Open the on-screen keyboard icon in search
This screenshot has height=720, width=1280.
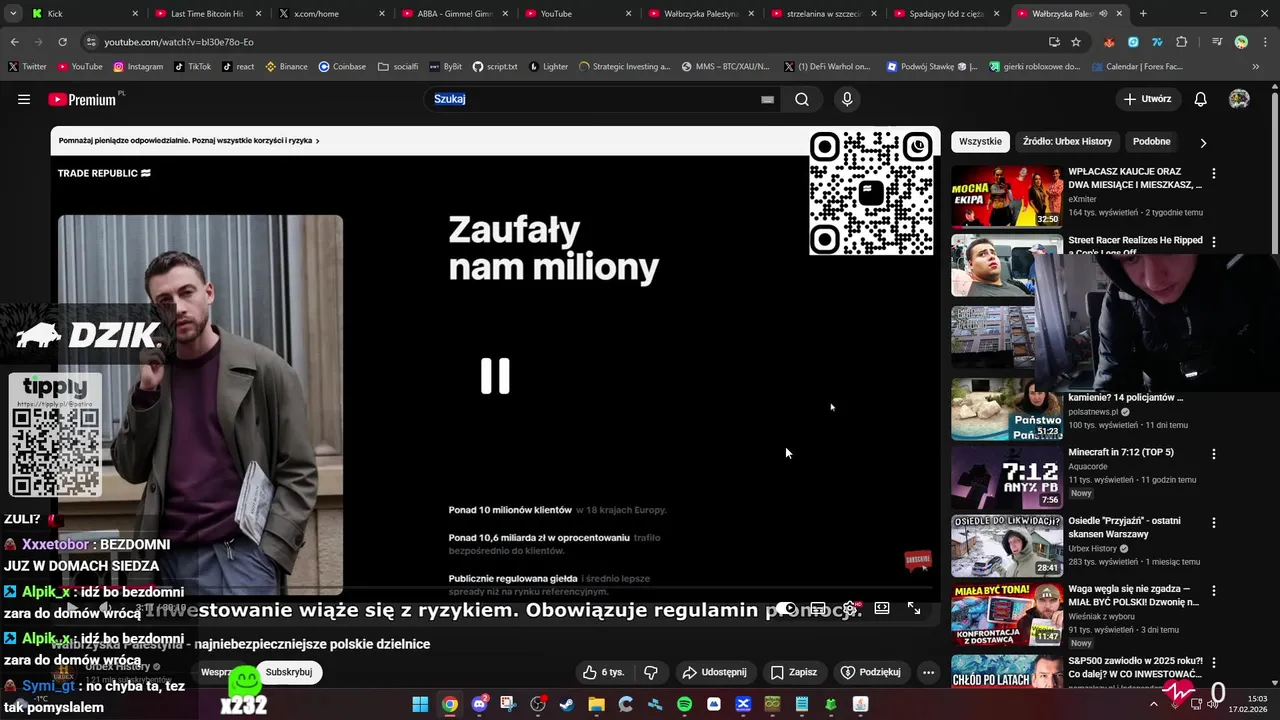(767, 99)
